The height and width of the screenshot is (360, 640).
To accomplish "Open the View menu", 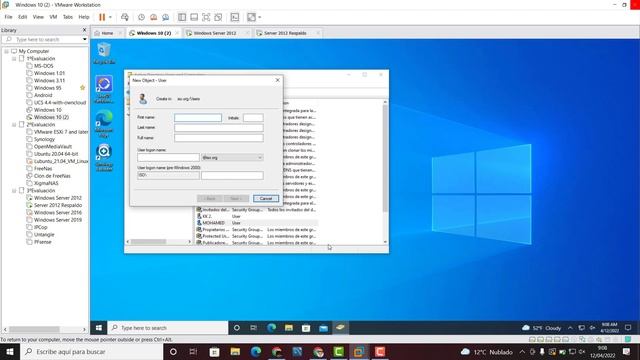I will (x=38, y=17).
